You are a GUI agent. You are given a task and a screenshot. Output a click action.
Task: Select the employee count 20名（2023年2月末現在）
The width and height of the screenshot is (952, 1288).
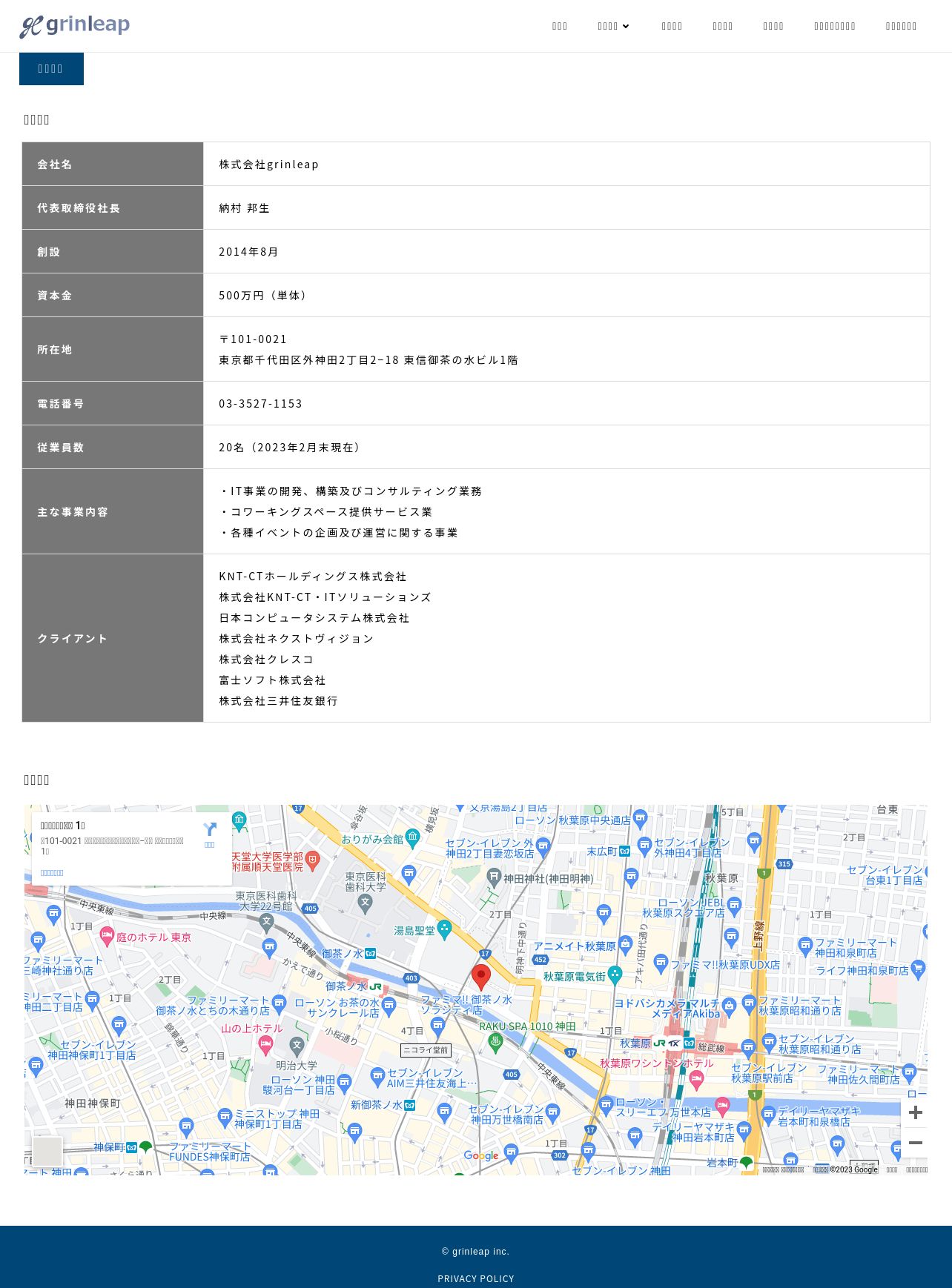(289, 448)
